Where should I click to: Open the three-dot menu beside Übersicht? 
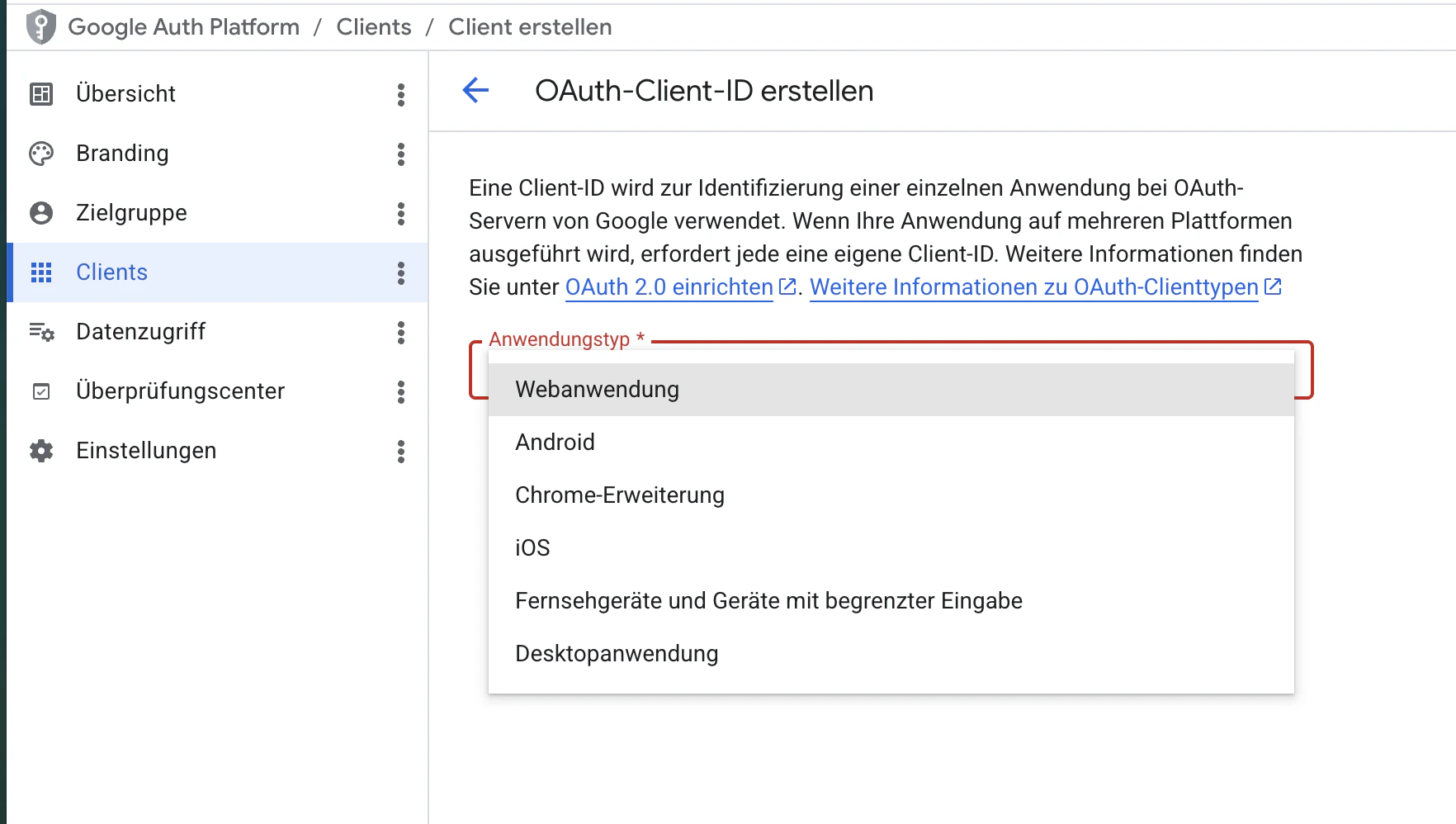coord(401,94)
